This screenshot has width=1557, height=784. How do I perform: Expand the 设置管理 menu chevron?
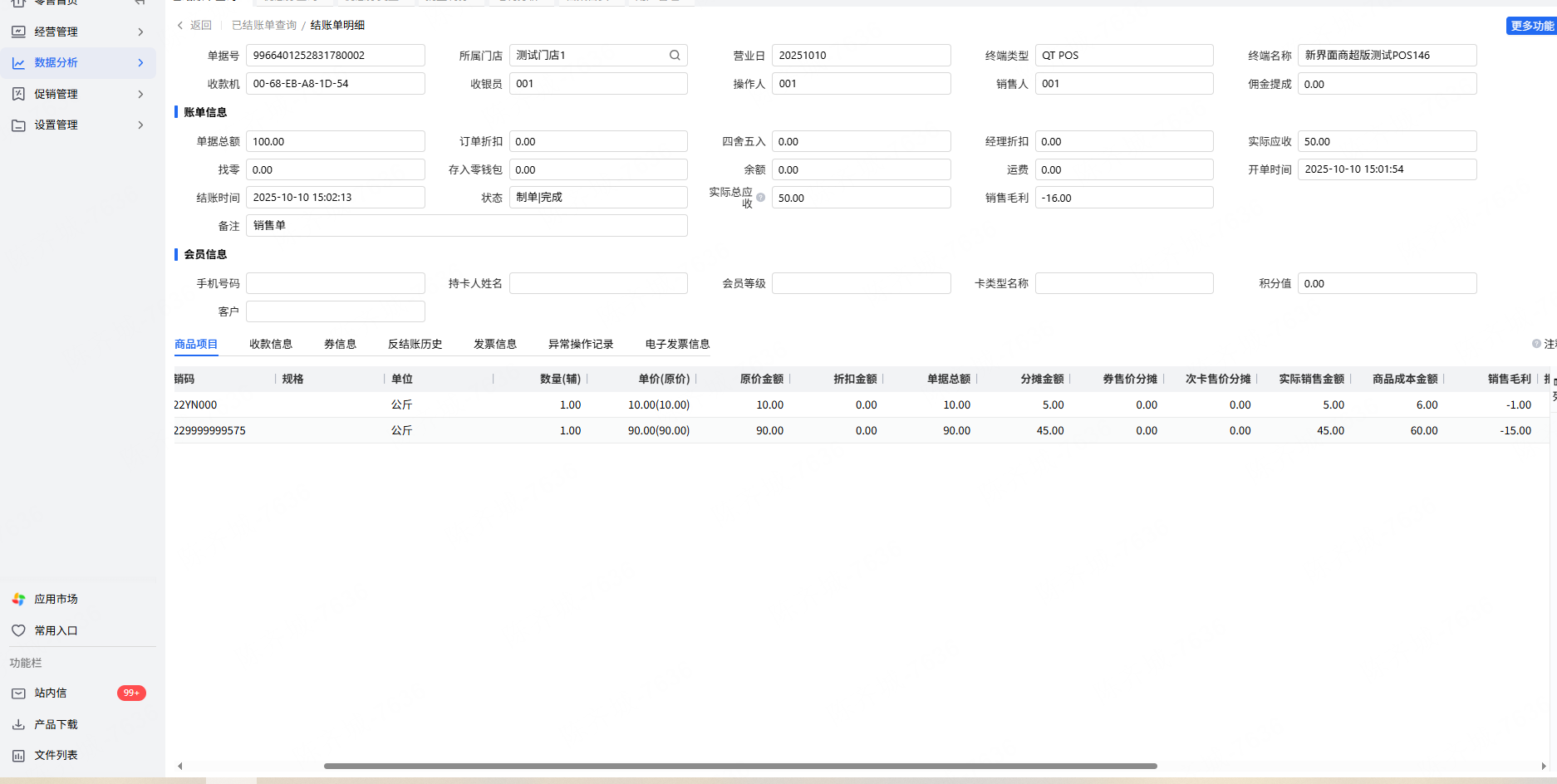[x=140, y=125]
